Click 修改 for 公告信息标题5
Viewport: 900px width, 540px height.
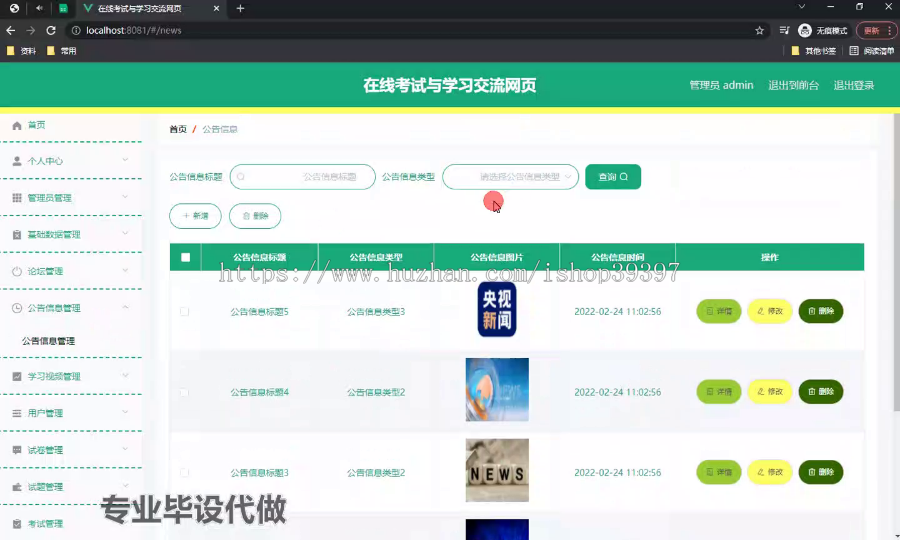(x=770, y=311)
